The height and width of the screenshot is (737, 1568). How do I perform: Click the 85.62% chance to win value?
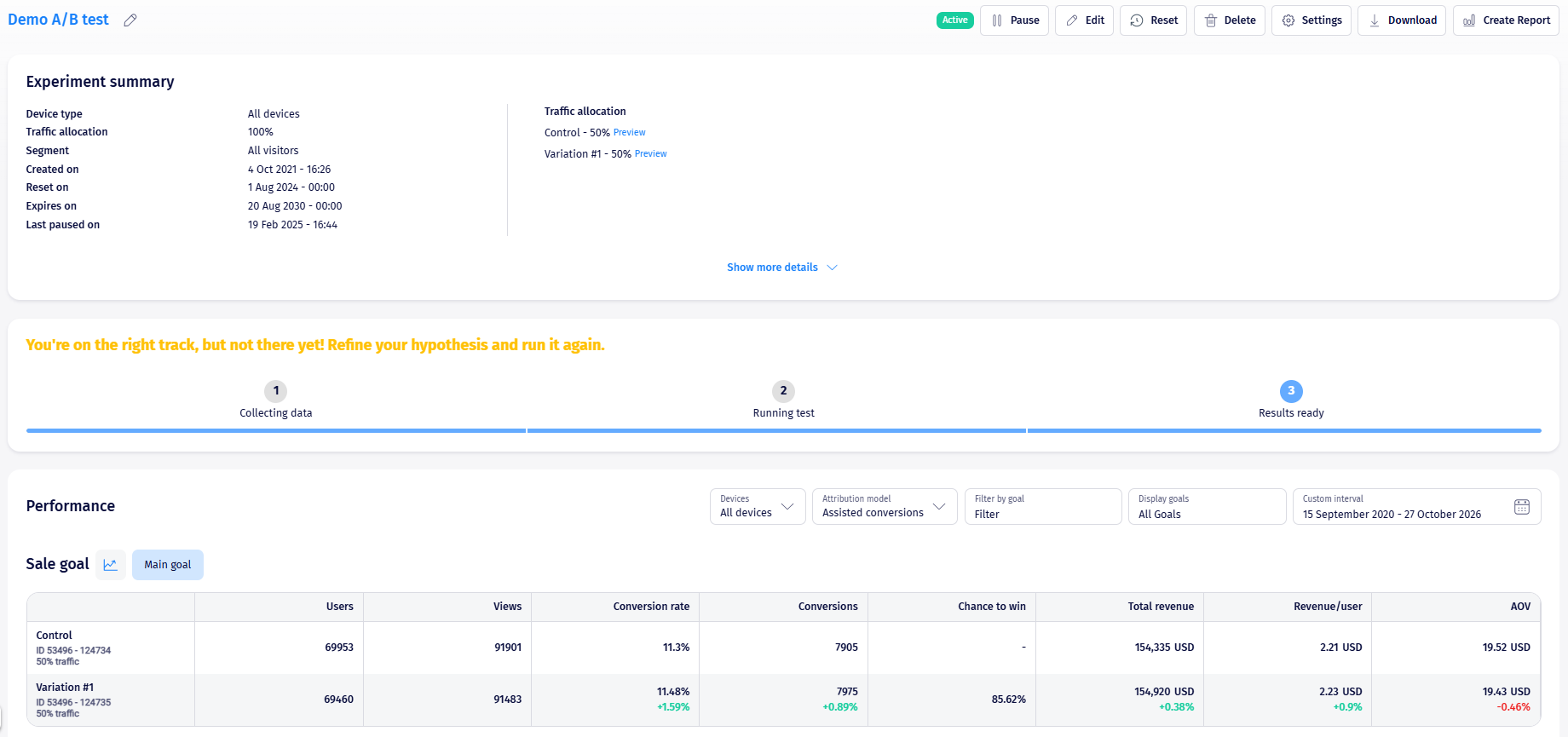pyautogui.click(x=1009, y=700)
